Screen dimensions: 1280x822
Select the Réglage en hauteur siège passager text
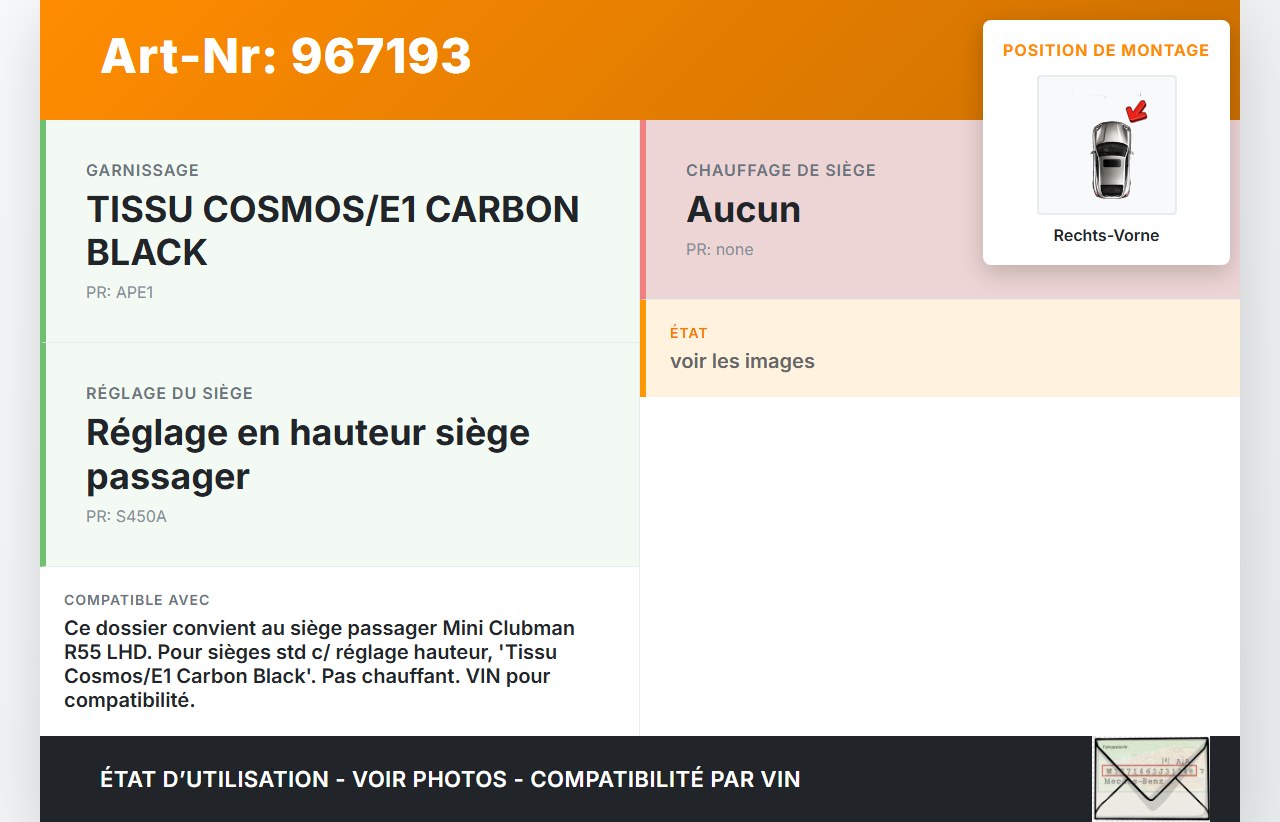[308, 454]
